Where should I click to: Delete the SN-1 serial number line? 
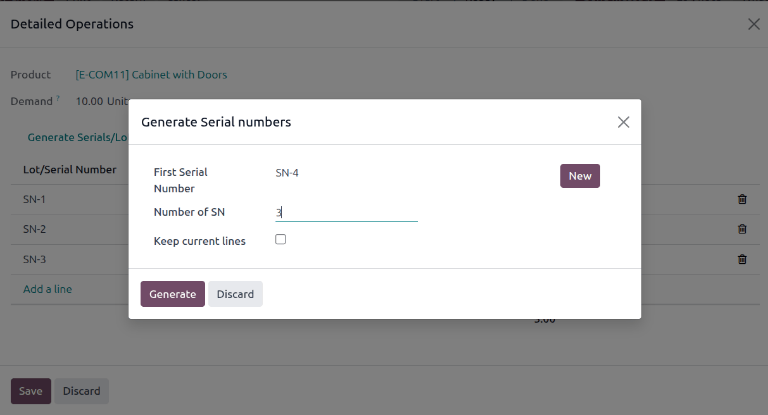point(742,199)
